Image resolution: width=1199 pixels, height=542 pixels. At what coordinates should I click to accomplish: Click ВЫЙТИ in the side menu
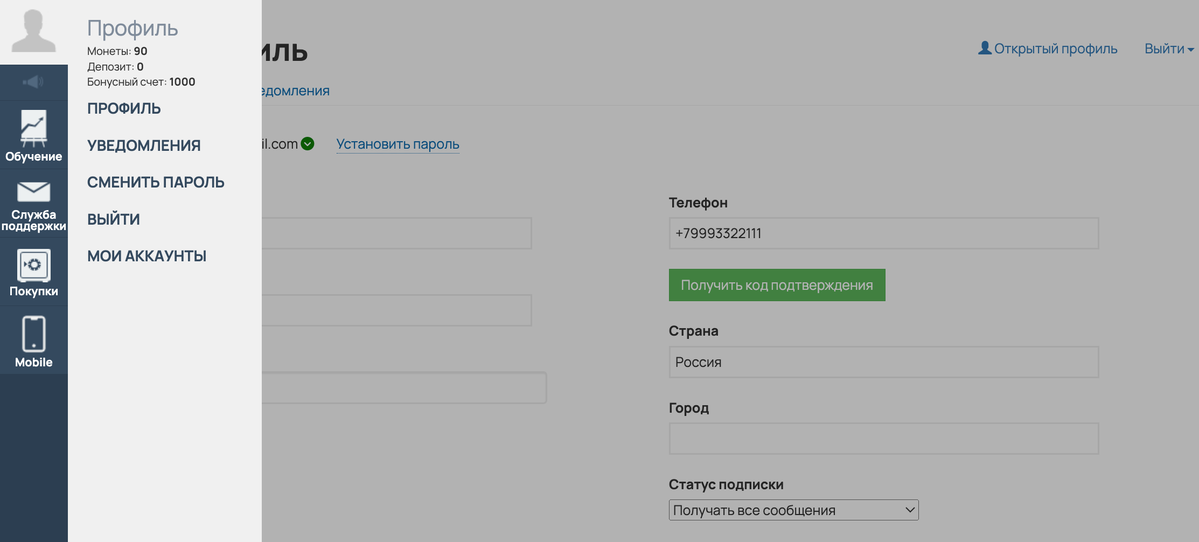(114, 220)
